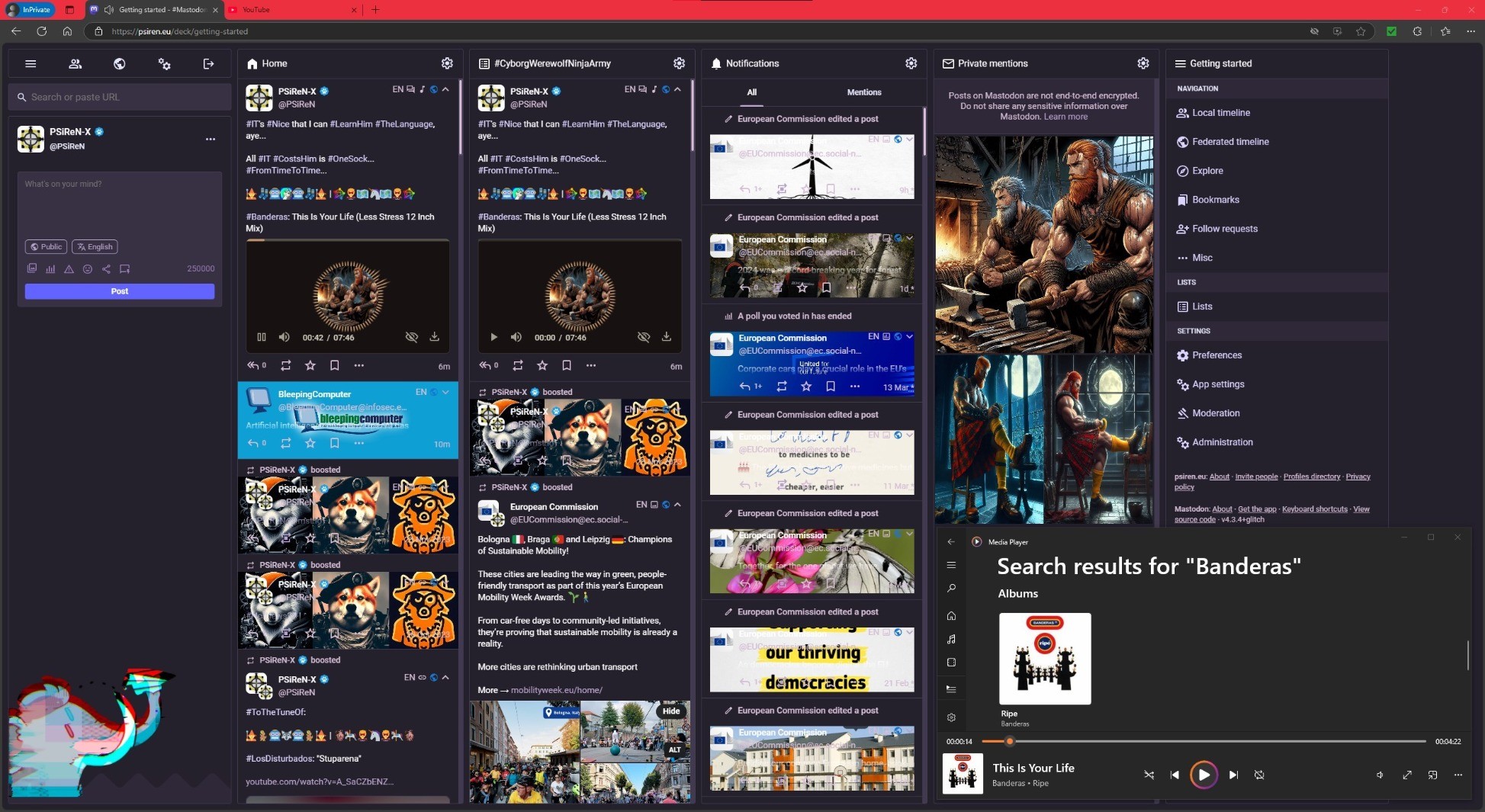
Task: Open the Keyboard shortcuts link
Action: tap(1315, 509)
